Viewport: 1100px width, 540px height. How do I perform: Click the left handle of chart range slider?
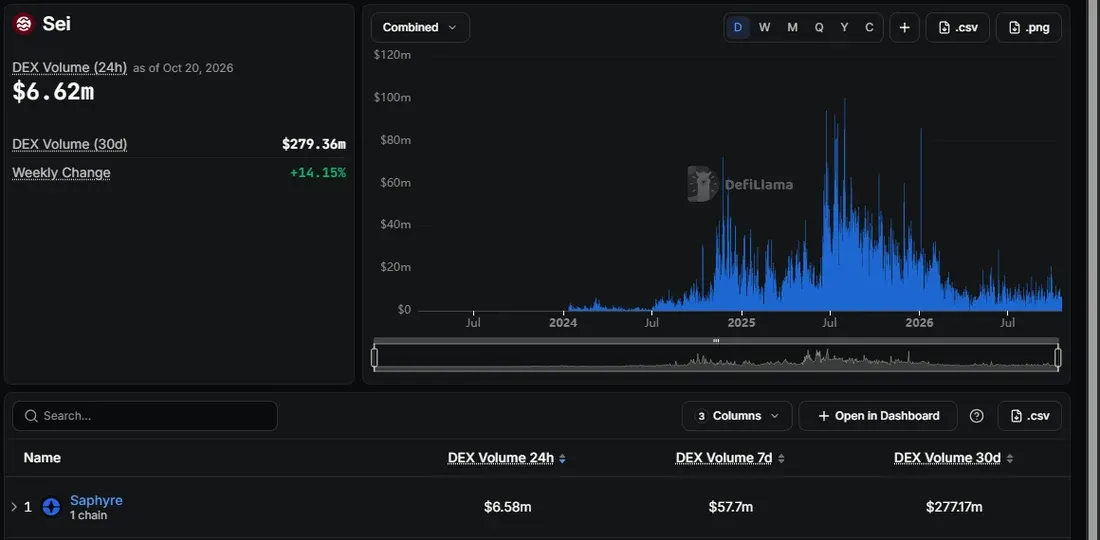[x=375, y=358]
